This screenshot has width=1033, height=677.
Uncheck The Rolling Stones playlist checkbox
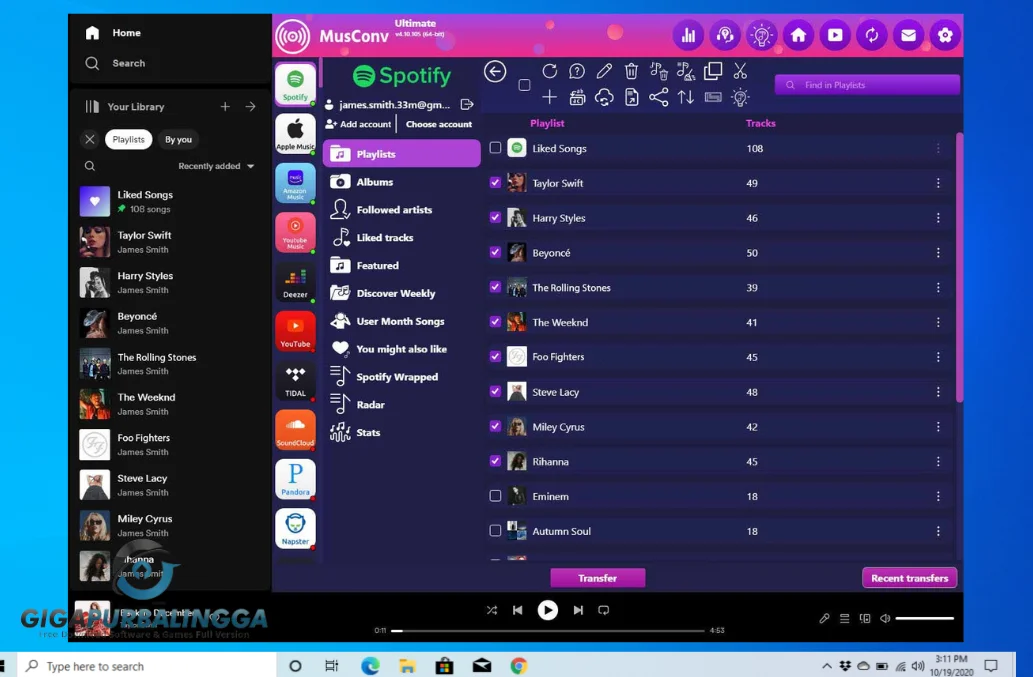coord(495,287)
